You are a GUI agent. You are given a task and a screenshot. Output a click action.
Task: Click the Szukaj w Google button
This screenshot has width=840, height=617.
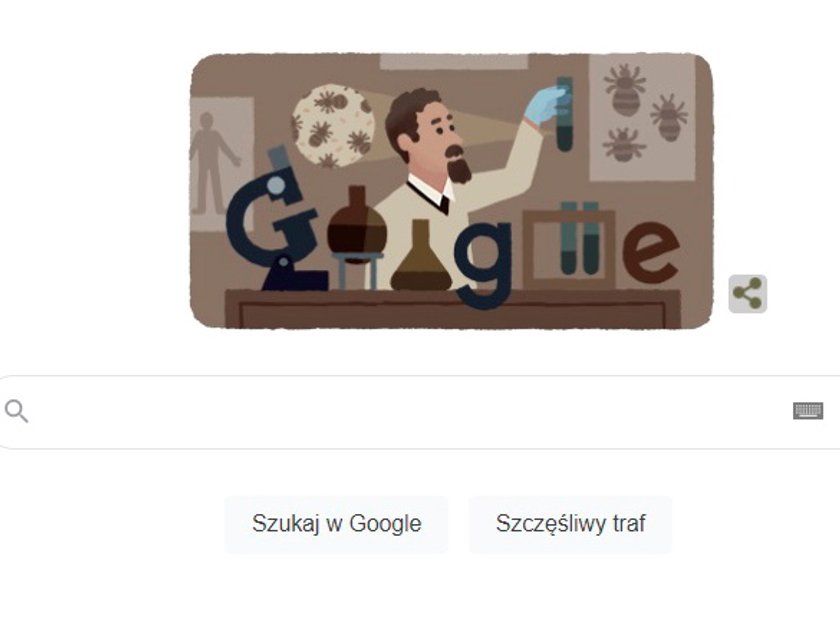[336, 524]
